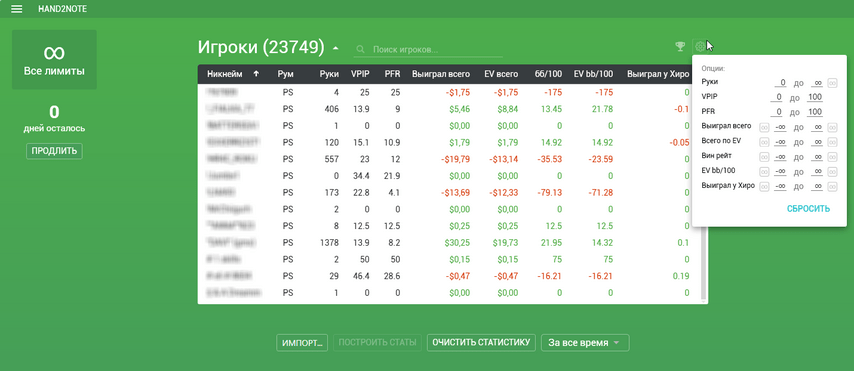The height and width of the screenshot is (371, 854).
Task: Sort by EV всего column header
Action: pyautogui.click(x=501, y=74)
